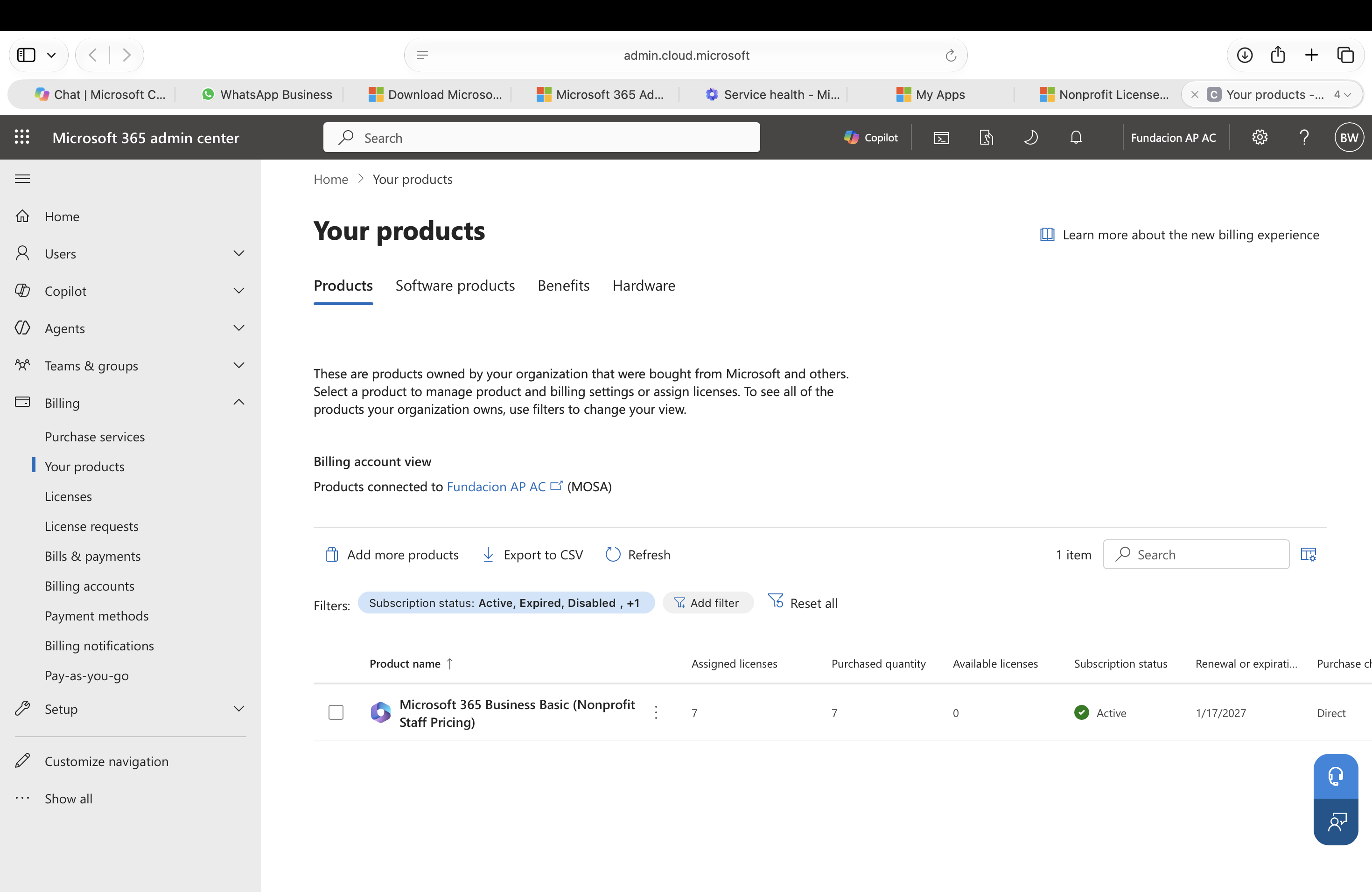Open the tab group dropdown showing 4

coord(1342,95)
